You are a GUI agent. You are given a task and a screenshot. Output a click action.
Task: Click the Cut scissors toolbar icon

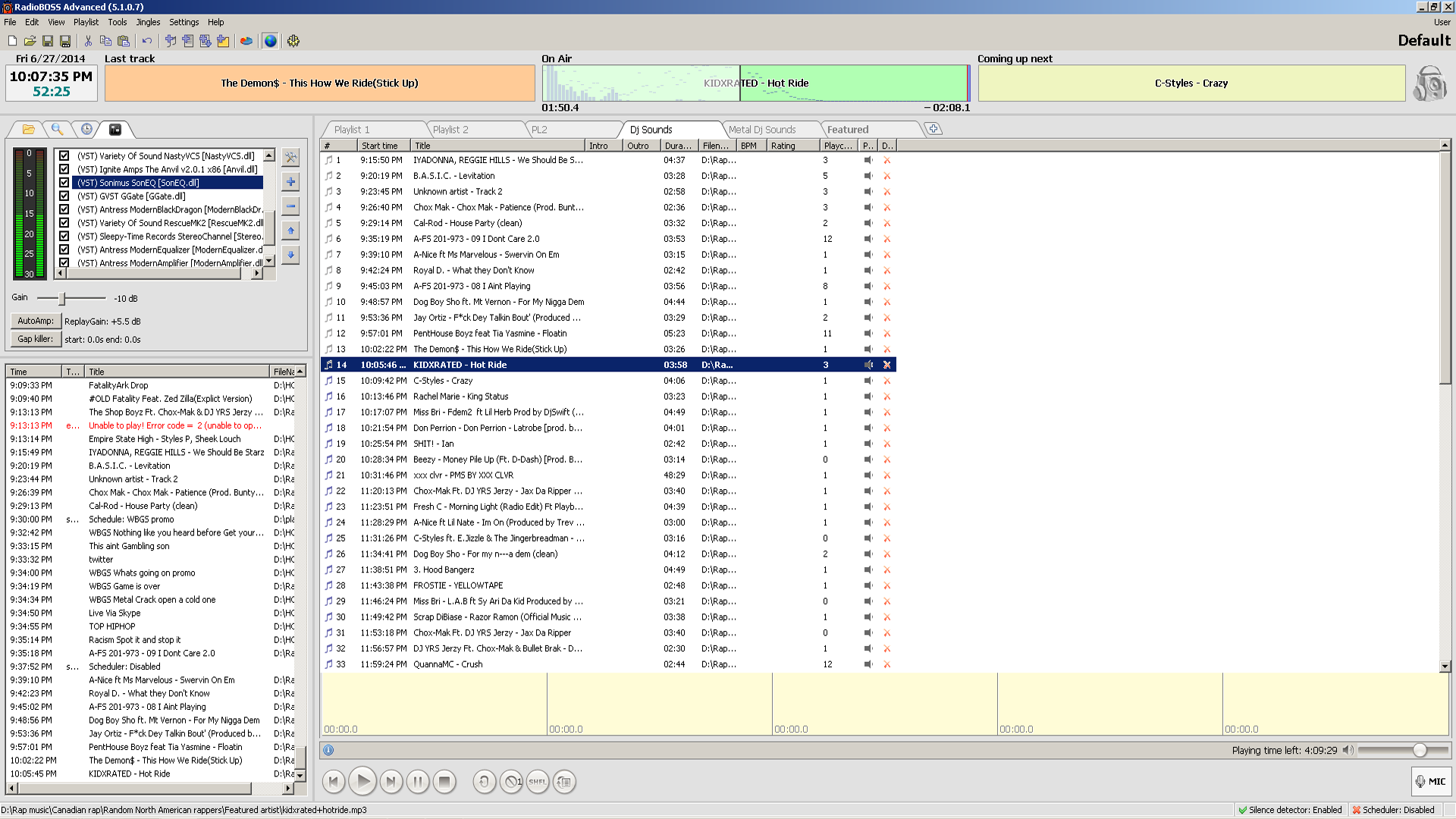coord(88,41)
